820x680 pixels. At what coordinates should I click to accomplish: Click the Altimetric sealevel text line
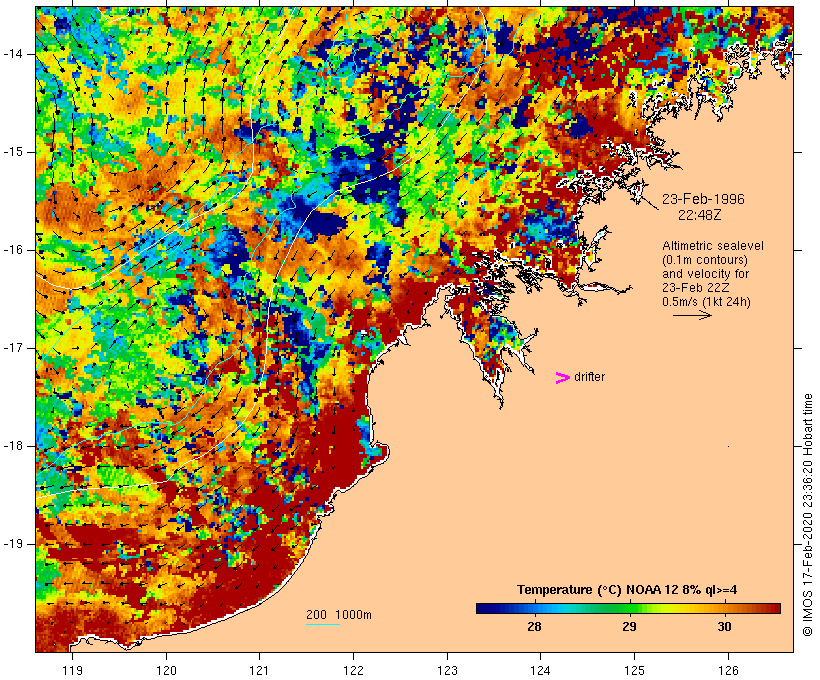point(713,246)
